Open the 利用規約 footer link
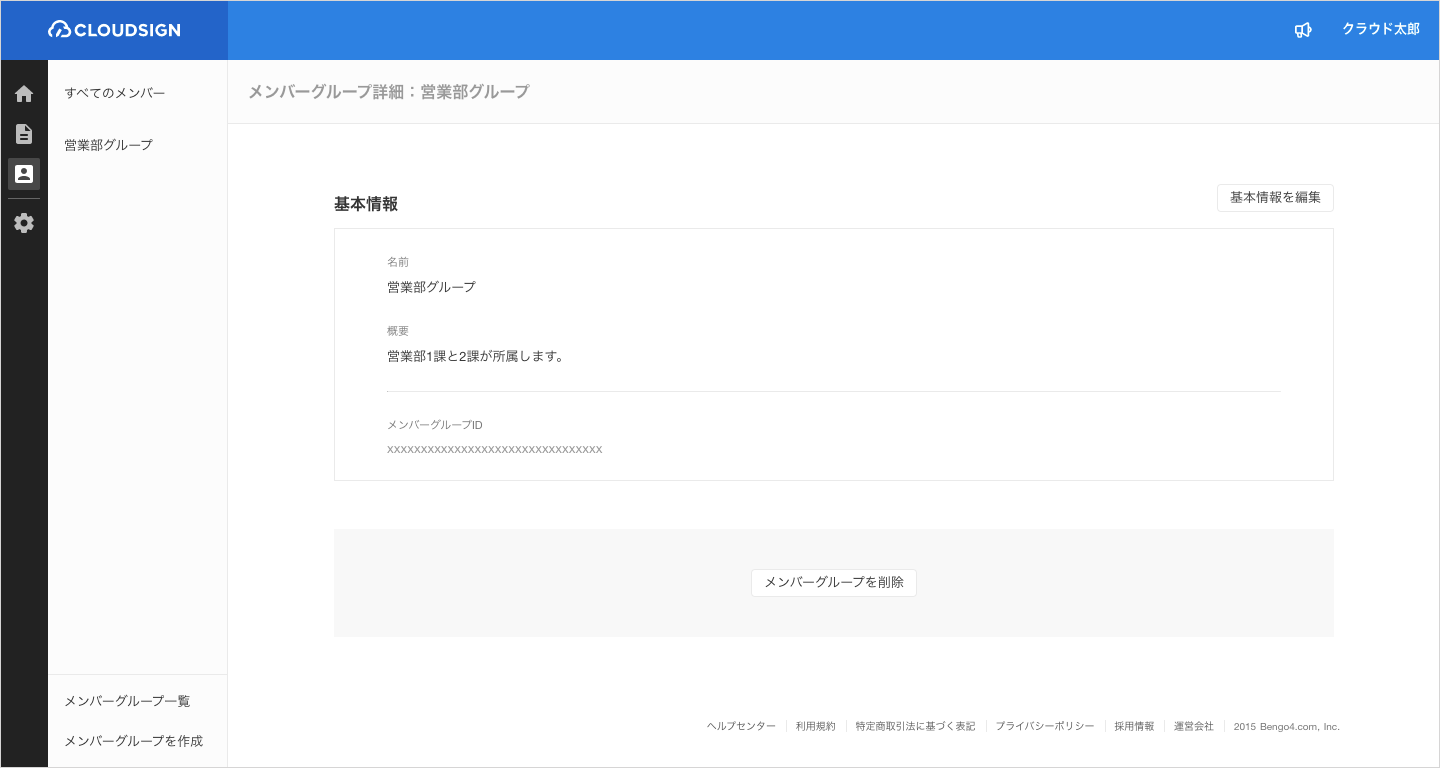1440x768 pixels. coord(815,726)
